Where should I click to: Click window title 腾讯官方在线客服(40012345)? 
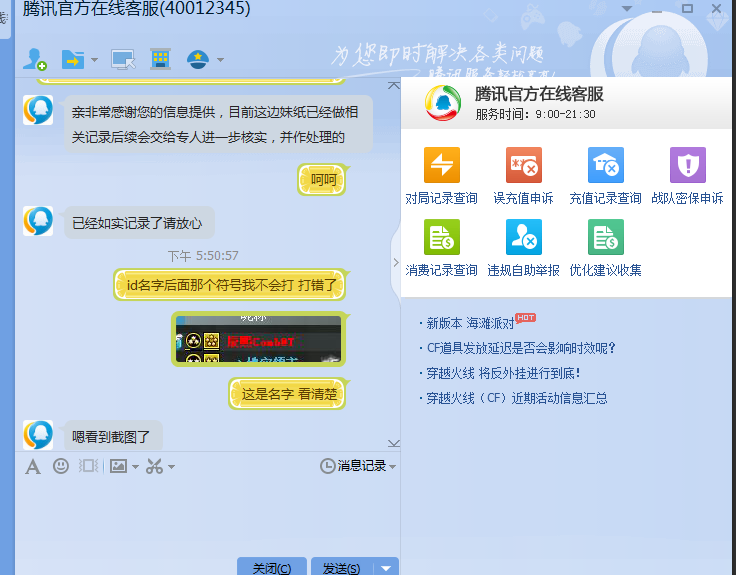(136, 8)
